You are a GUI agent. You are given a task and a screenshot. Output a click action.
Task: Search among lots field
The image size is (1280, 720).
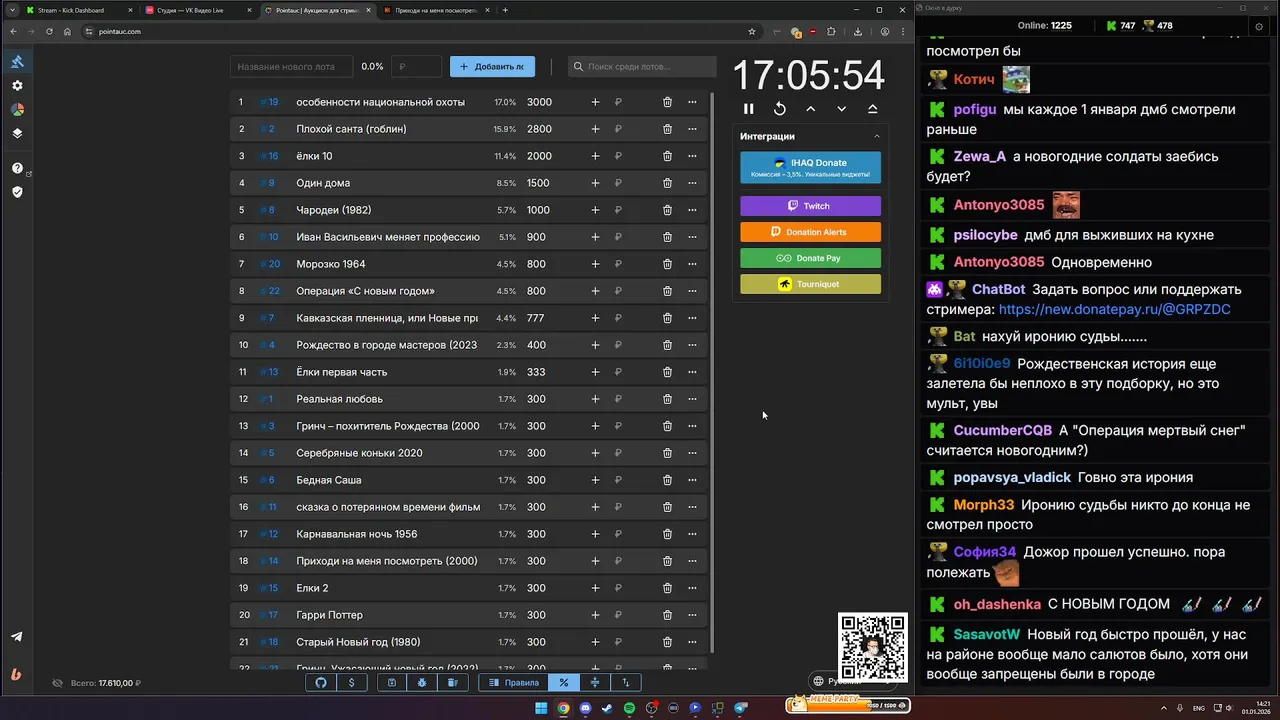pos(642,67)
